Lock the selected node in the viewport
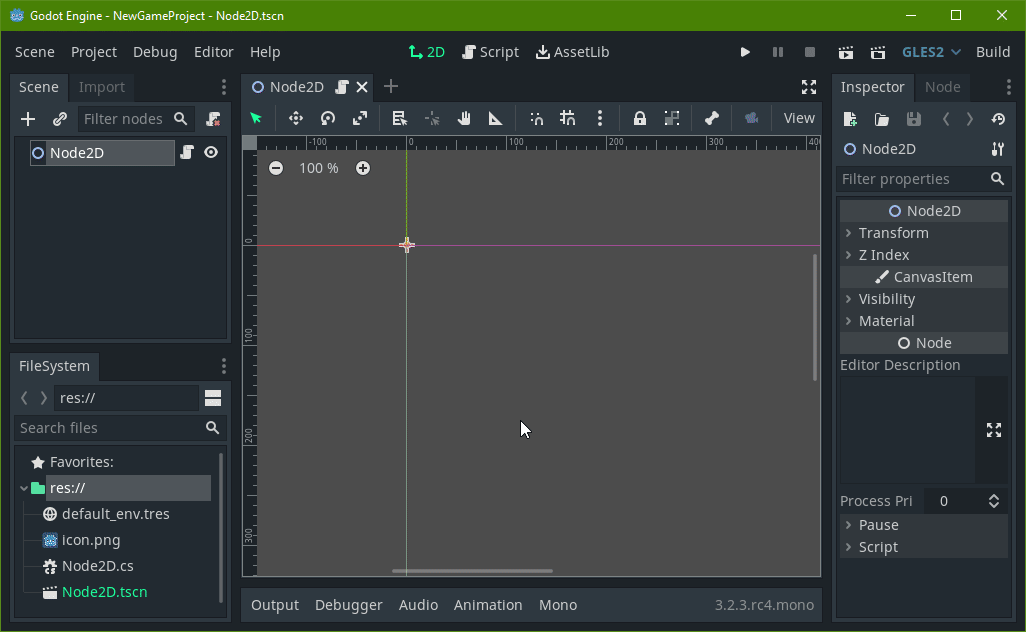Image resolution: width=1026 pixels, height=632 pixels. [639, 118]
